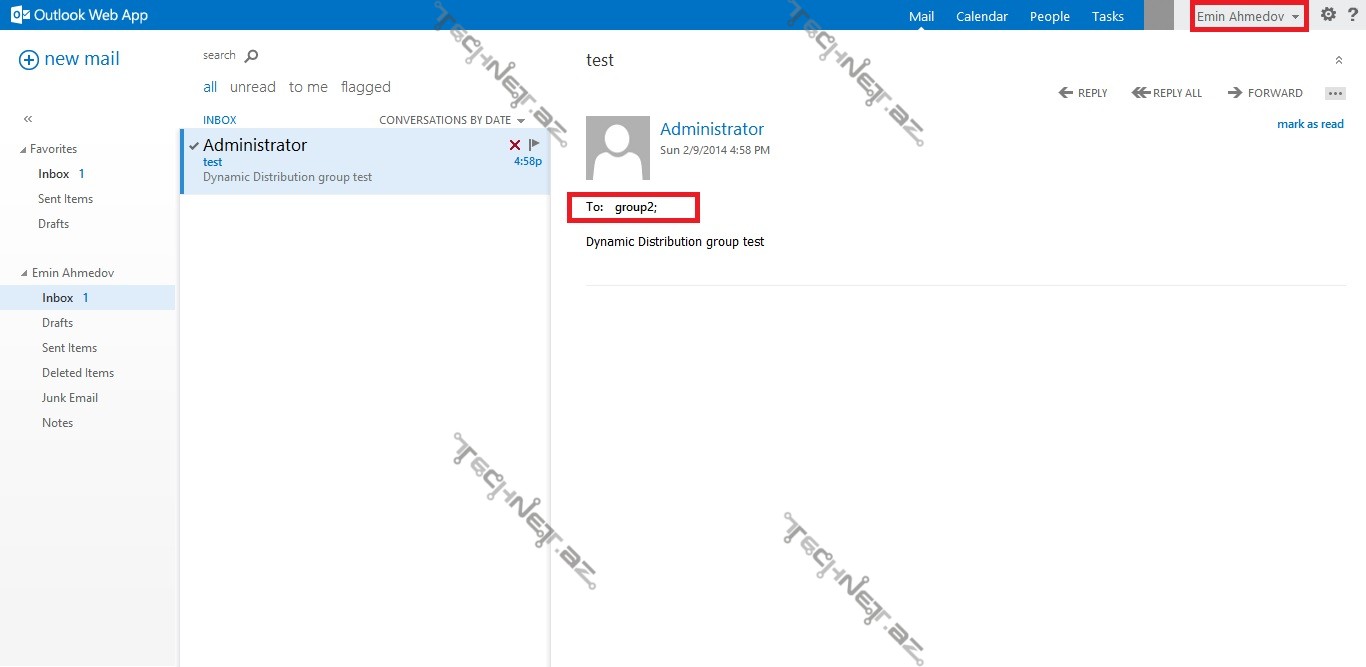Open the Junk Email folder

coord(70,398)
